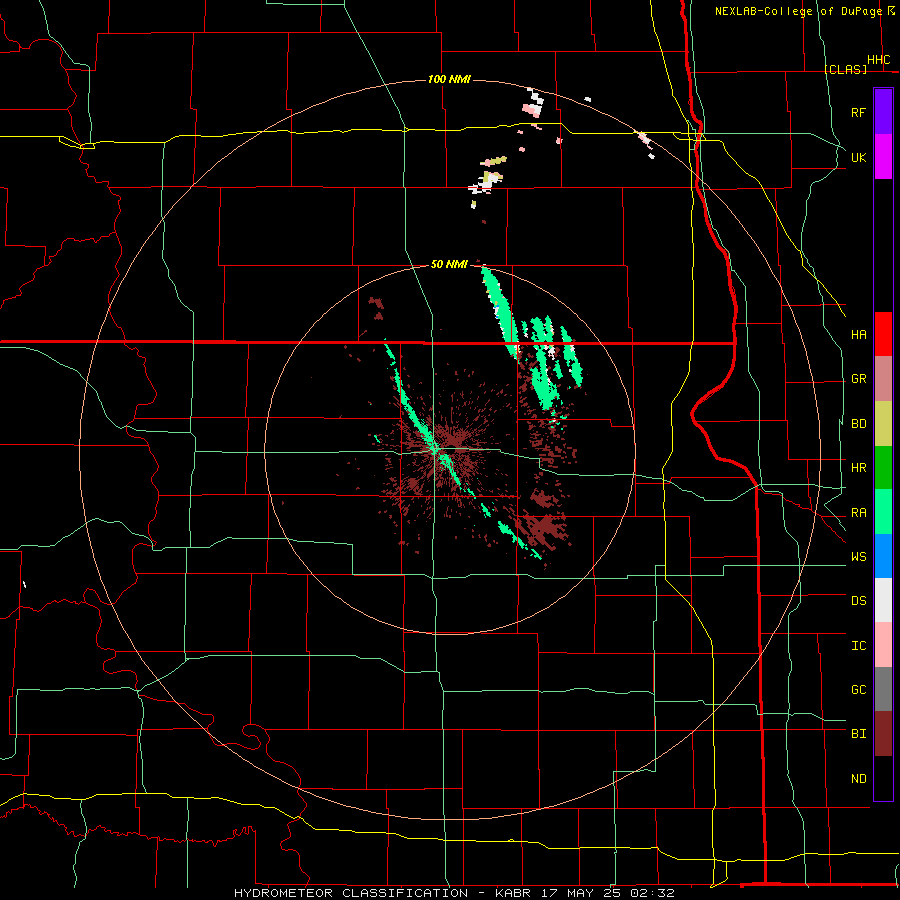This screenshot has height=900, width=900.
Task: Click the KABR radar site identifier
Action: click(x=513, y=893)
